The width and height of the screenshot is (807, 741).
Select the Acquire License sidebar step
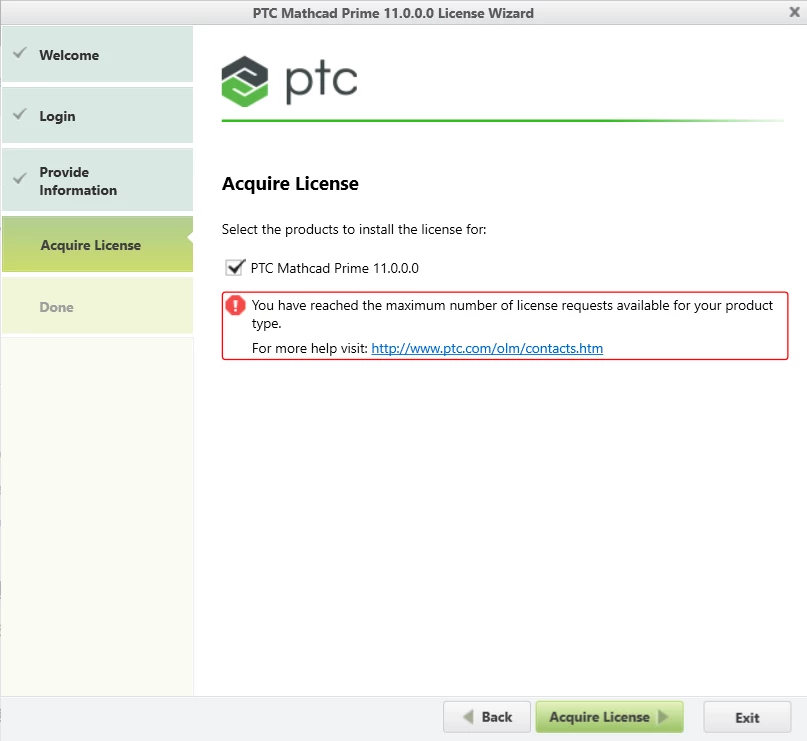tap(97, 244)
